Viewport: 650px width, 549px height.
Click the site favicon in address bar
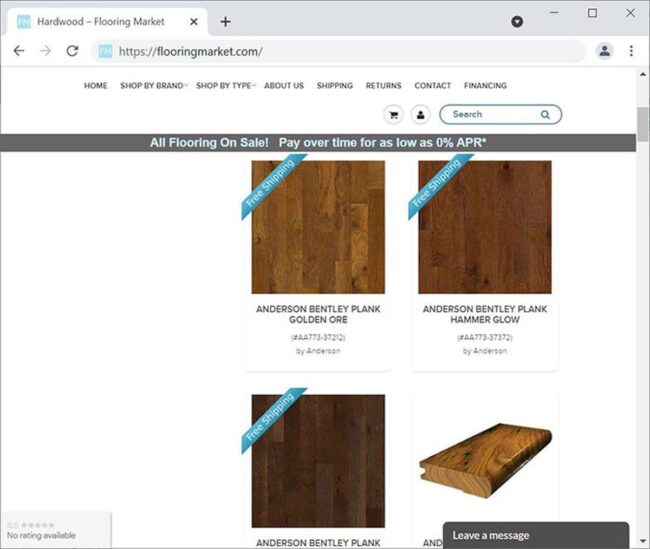[105, 51]
